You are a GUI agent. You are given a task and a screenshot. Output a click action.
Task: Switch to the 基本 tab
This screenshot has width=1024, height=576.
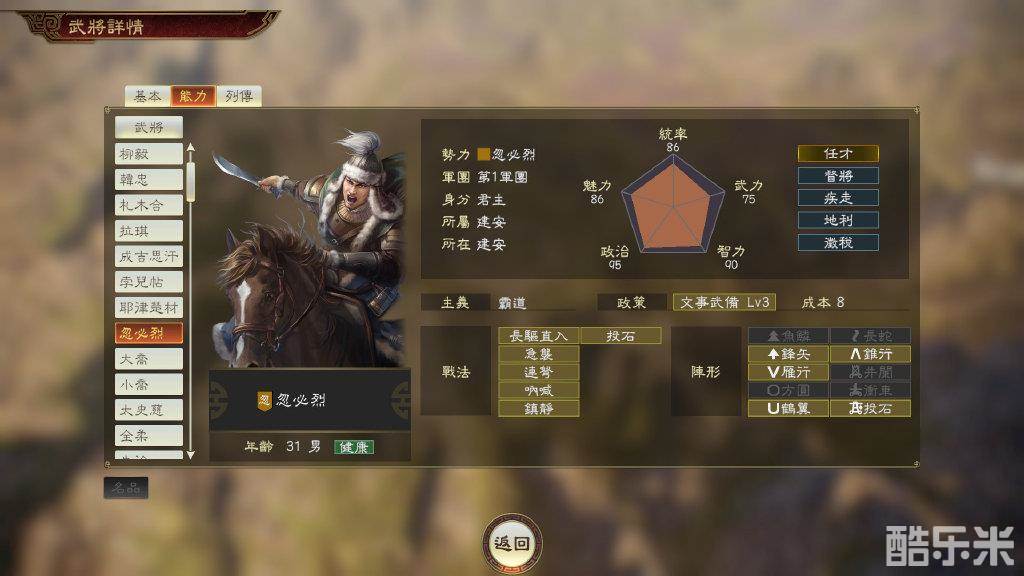click(148, 96)
